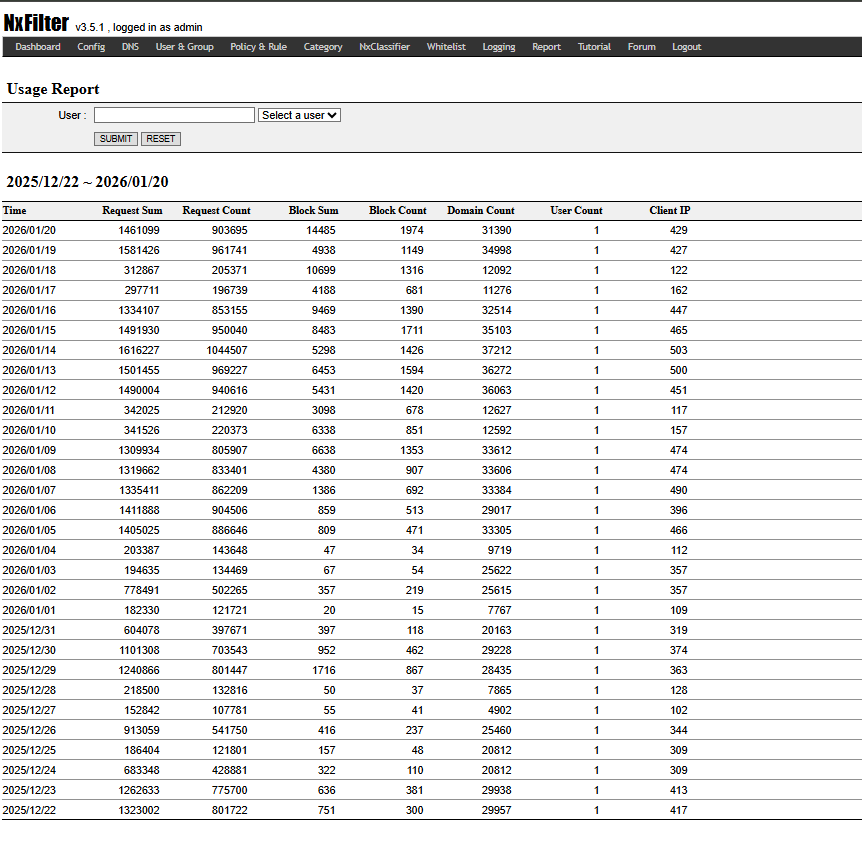Click the User Count column header
Viewport: 862px width, 852px height.
click(576, 210)
